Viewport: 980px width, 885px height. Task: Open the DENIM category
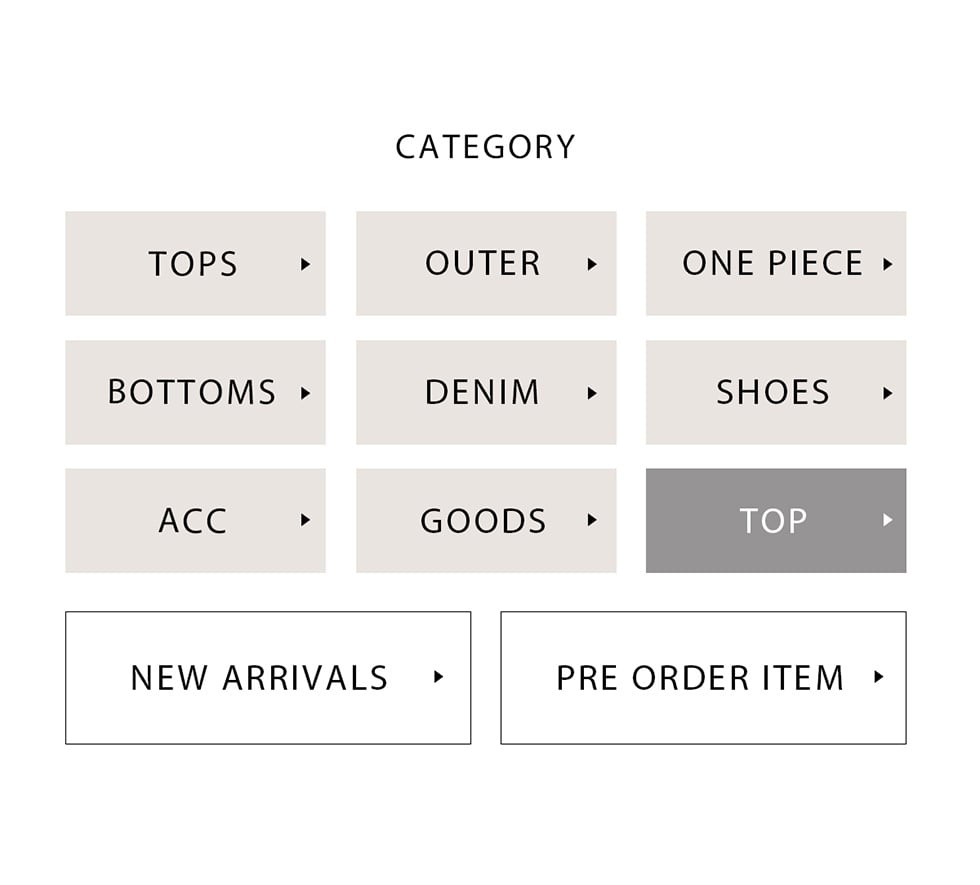(x=482, y=393)
